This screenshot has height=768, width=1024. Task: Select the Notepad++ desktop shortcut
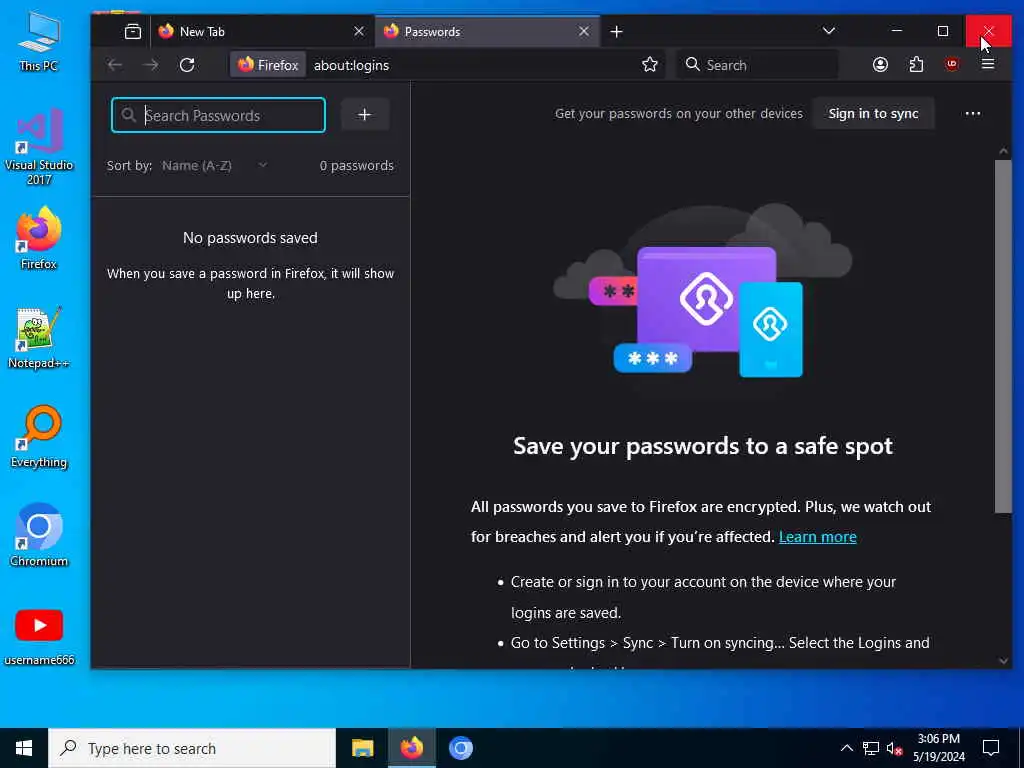coord(39,338)
